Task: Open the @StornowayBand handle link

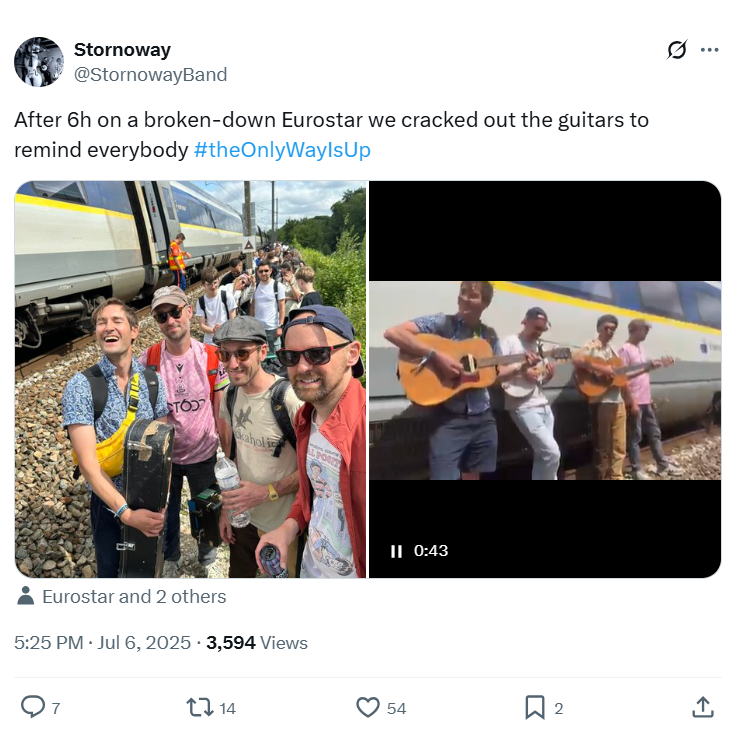Action: click(150, 75)
